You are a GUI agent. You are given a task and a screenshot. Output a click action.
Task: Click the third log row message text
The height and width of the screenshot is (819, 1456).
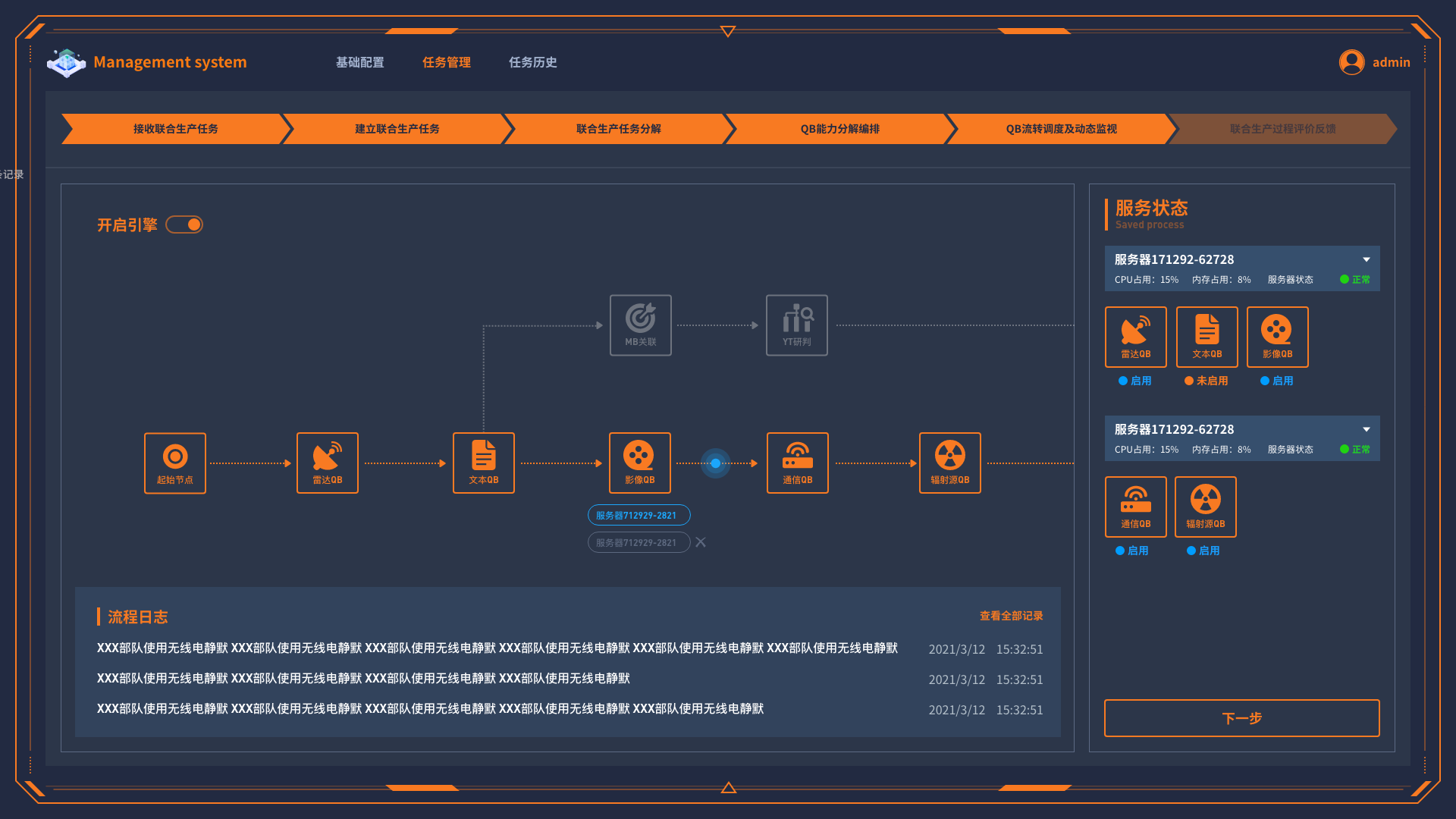[430, 708]
